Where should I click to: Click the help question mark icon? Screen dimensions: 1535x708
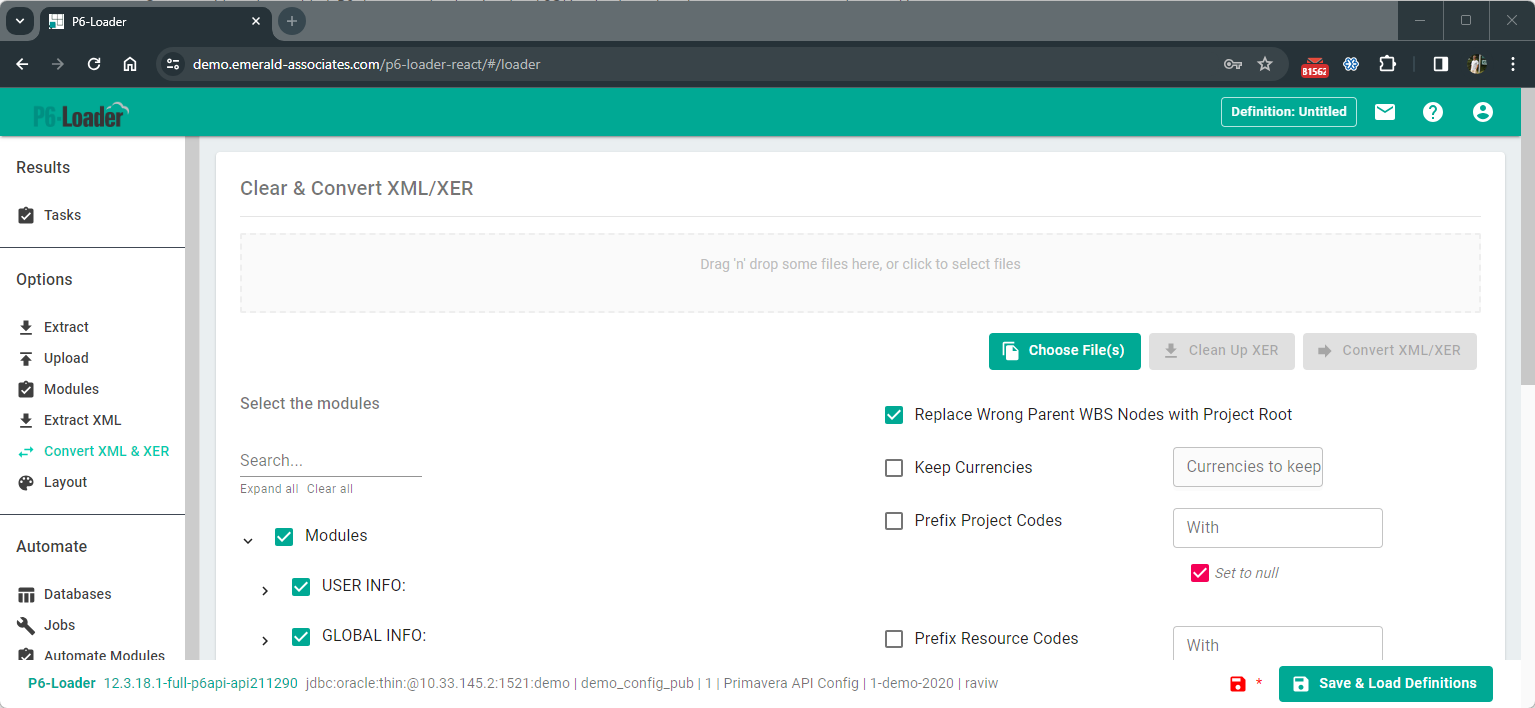[1433, 112]
